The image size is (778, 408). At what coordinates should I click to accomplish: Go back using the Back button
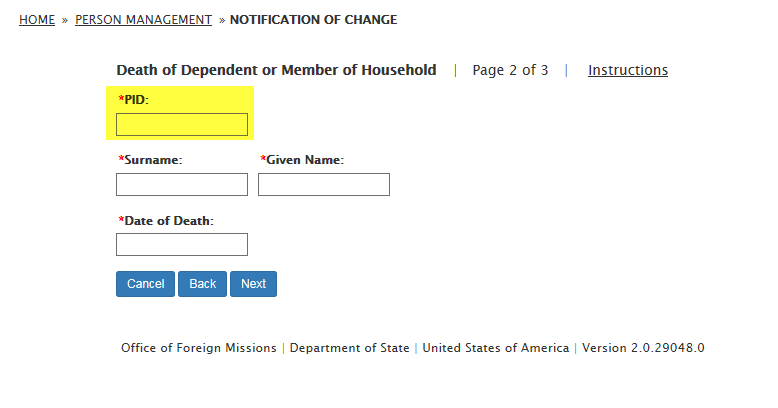(x=202, y=284)
